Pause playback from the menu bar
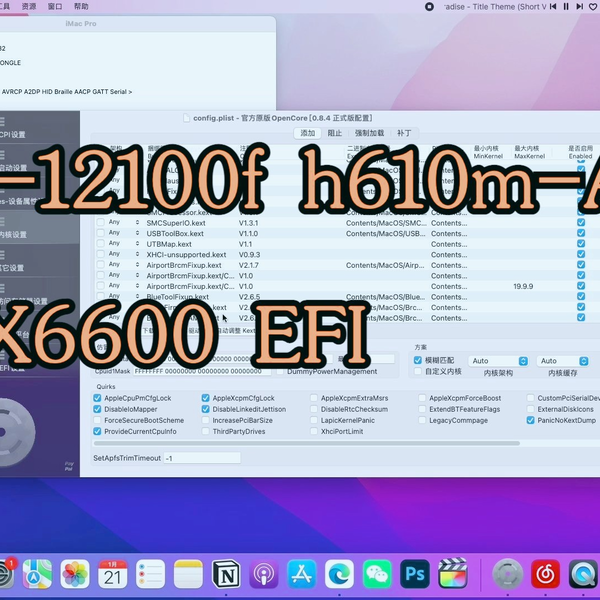The image size is (600, 600). (x=566, y=7)
